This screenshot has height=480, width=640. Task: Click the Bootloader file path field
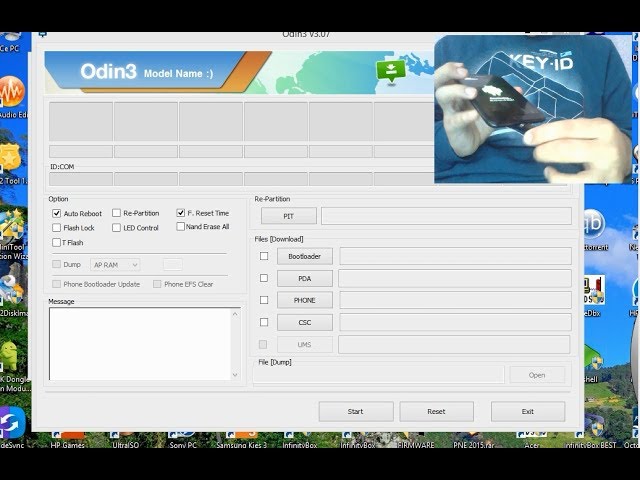point(455,256)
